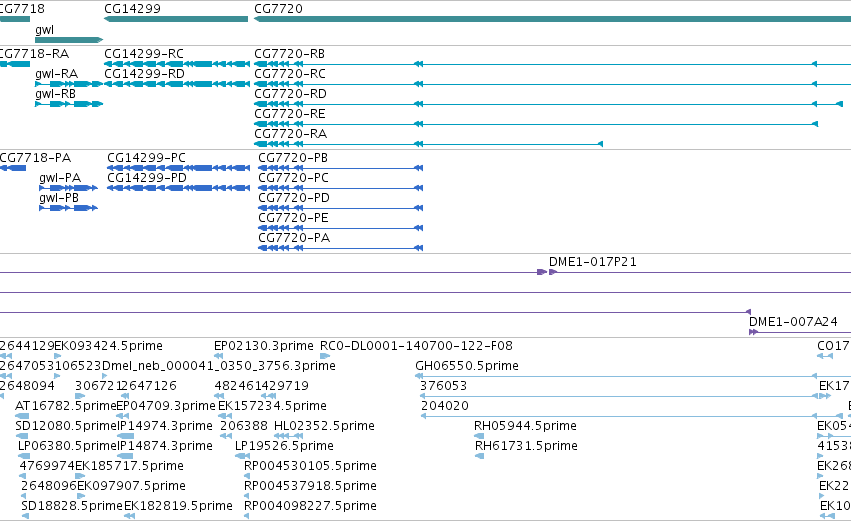Select the gwl-RB transcript label
Viewport: 851px width, 521px height.
click(x=55, y=94)
